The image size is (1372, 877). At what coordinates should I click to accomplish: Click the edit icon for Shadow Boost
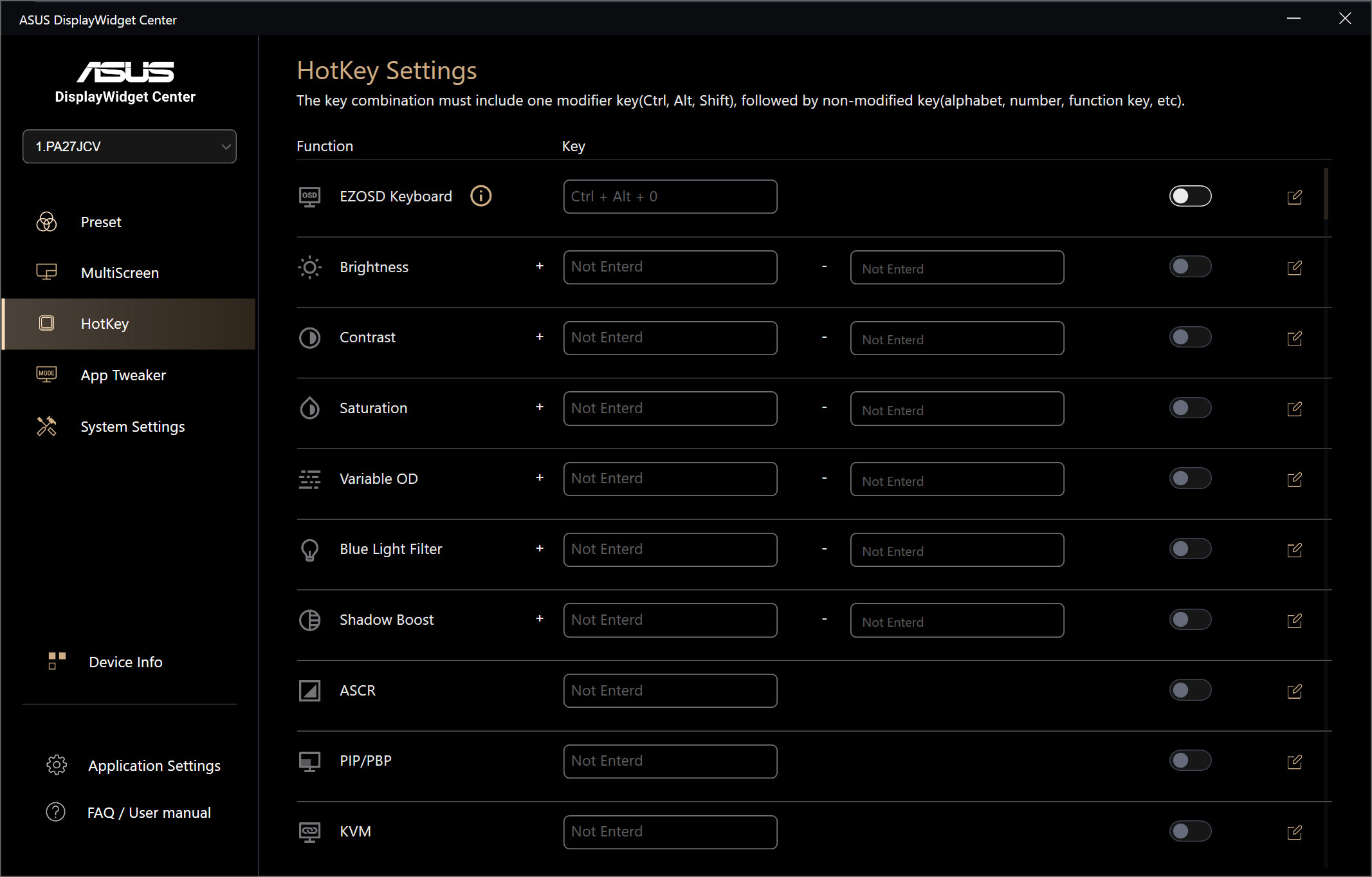click(x=1294, y=620)
